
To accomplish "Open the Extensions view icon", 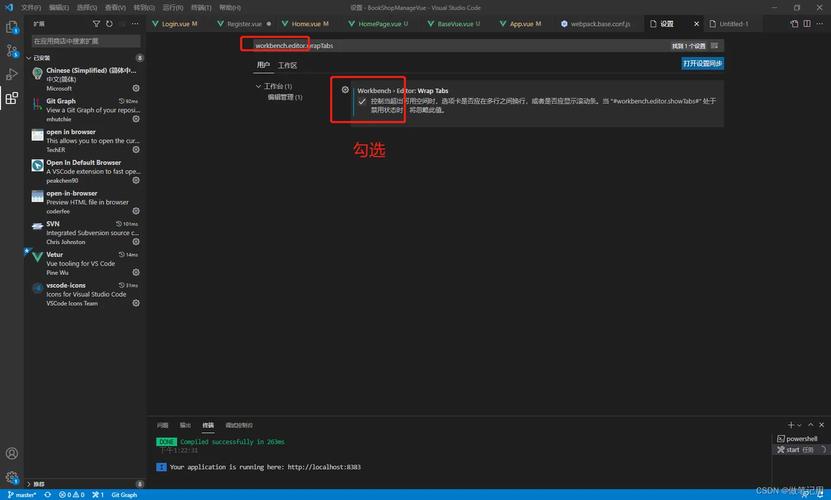I will (12, 98).
